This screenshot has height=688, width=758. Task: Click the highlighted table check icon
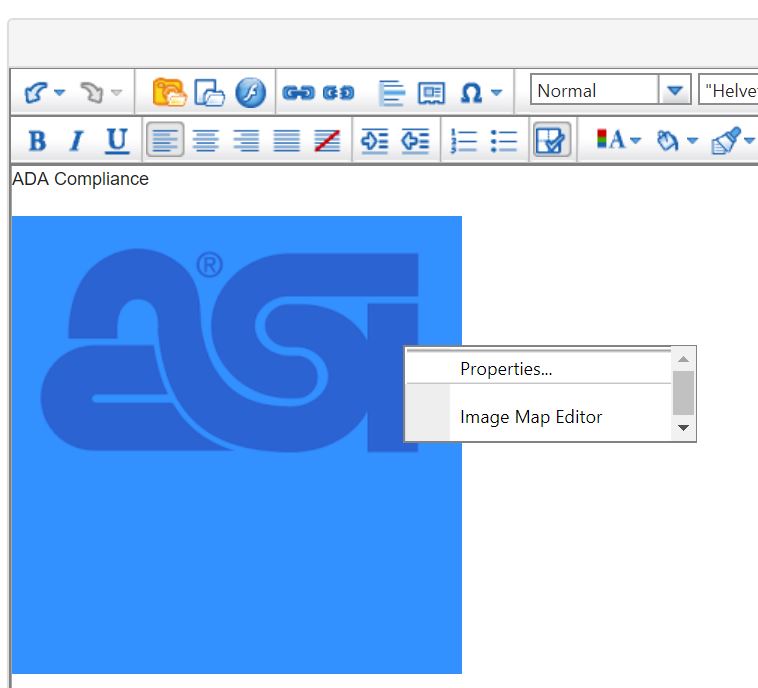tap(552, 140)
